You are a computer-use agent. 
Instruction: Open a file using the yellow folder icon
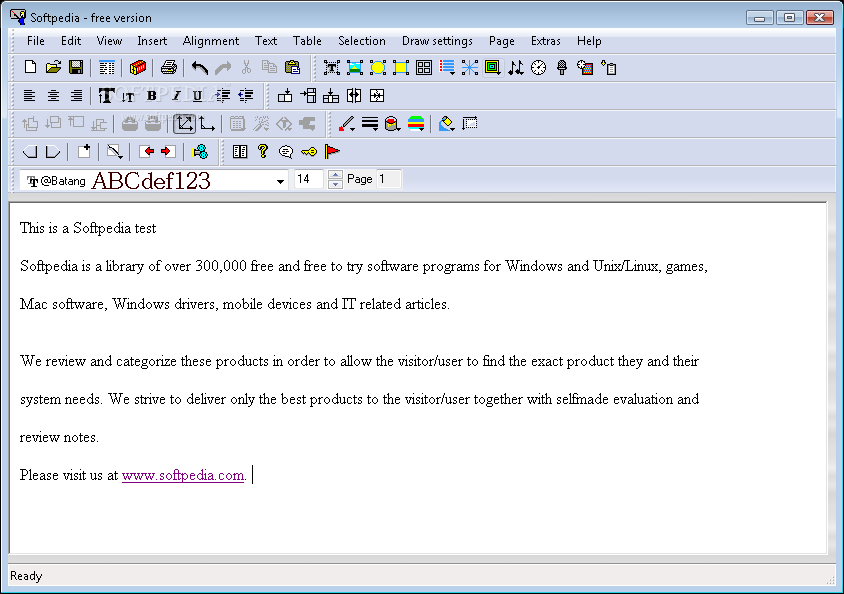[53, 67]
